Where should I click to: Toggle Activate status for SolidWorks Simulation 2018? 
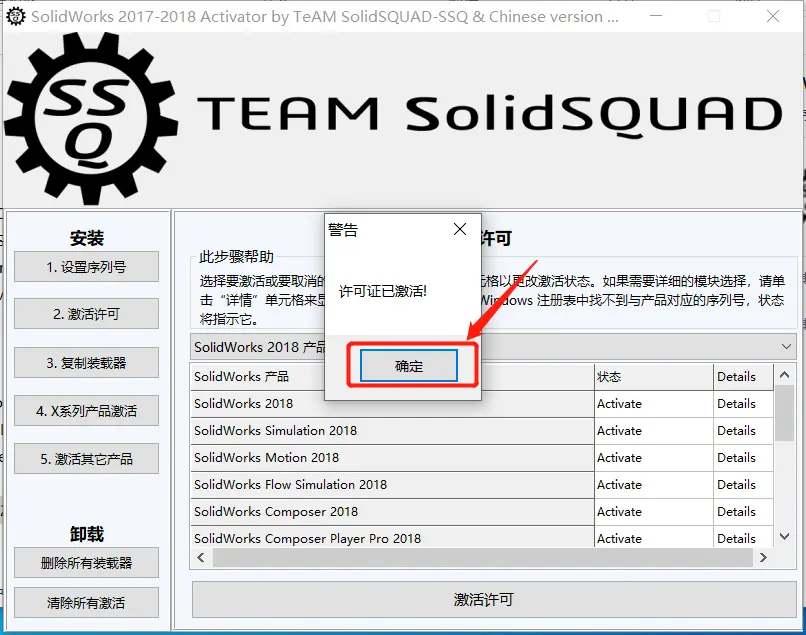653,430
